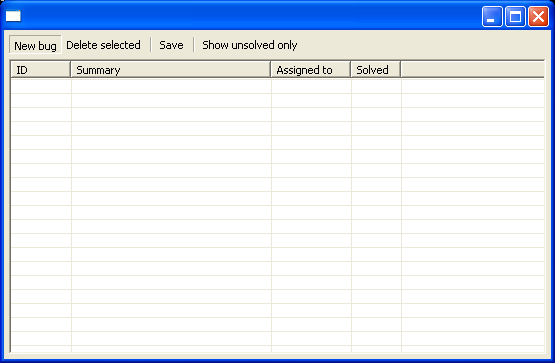Screen dimensions: 555x363
Task: Click the Summary column header
Action: coord(170,69)
